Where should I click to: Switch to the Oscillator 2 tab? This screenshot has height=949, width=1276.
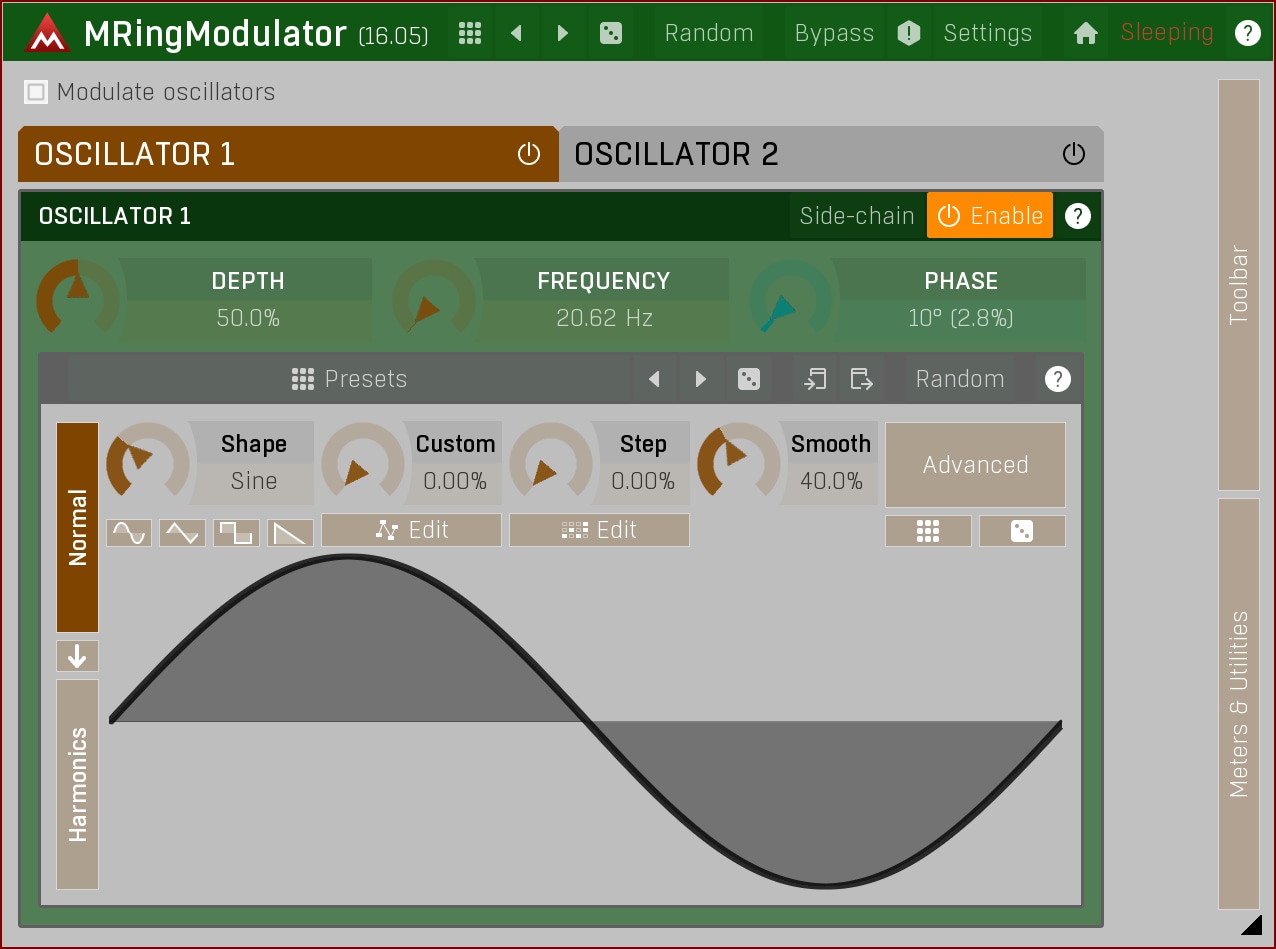coord(831,154)
